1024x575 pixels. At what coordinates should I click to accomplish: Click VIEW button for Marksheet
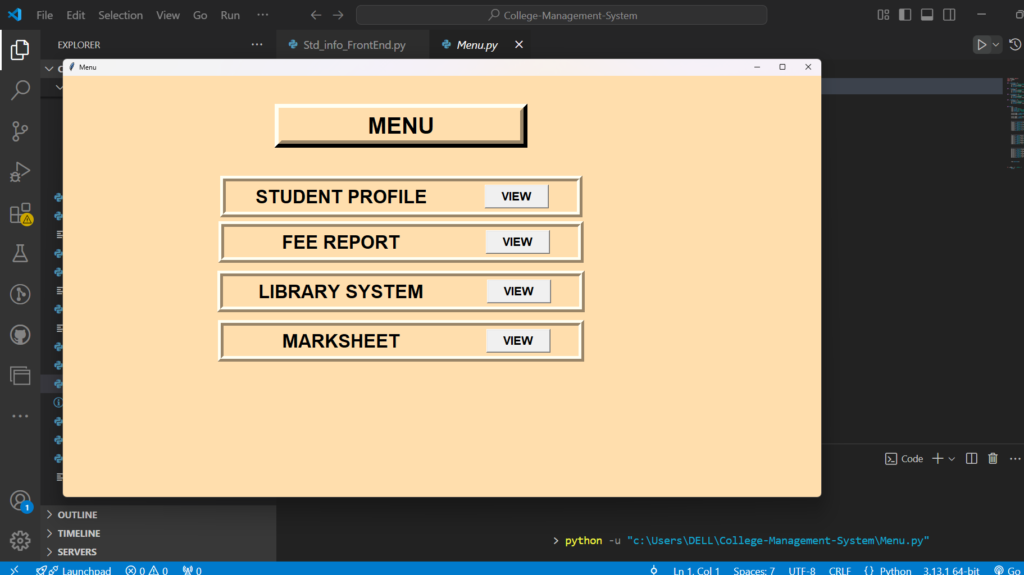pyautogui.click(x=518, y=340)
